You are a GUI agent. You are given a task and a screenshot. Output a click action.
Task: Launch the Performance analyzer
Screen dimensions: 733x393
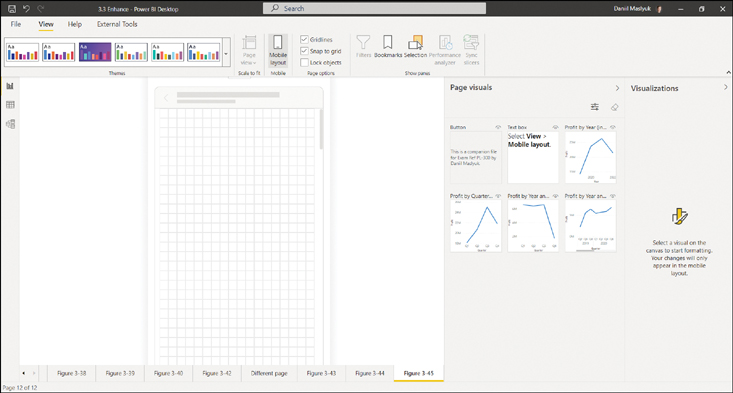tap(445, 50)
